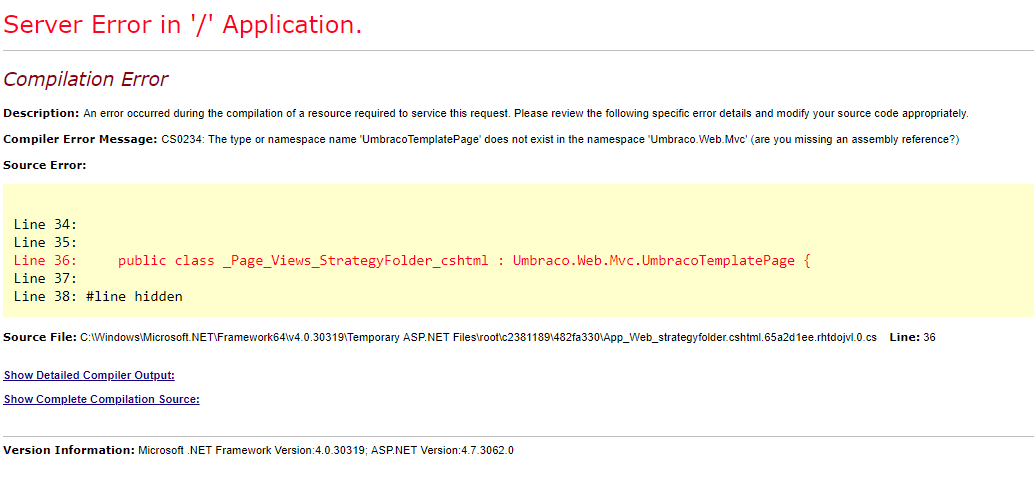This screenshot has height=499, width=1034.
Task: Click the Line 34 row in source
Action: point(46,225)
